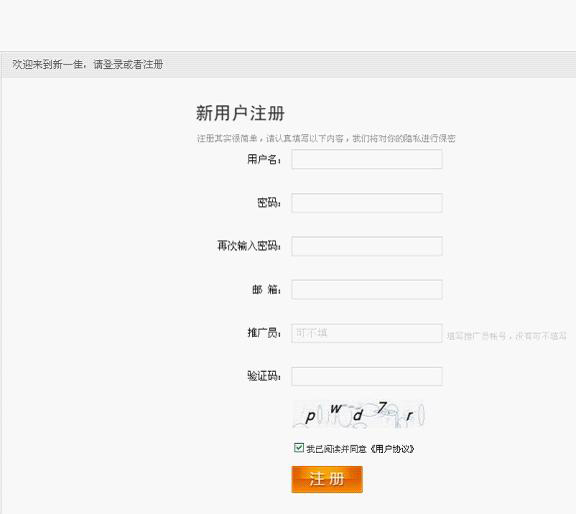The width and height of the screenshot is (576, 514).
Task: Refresh the captcha image showing pwd7r
Action: click(359, 415)
